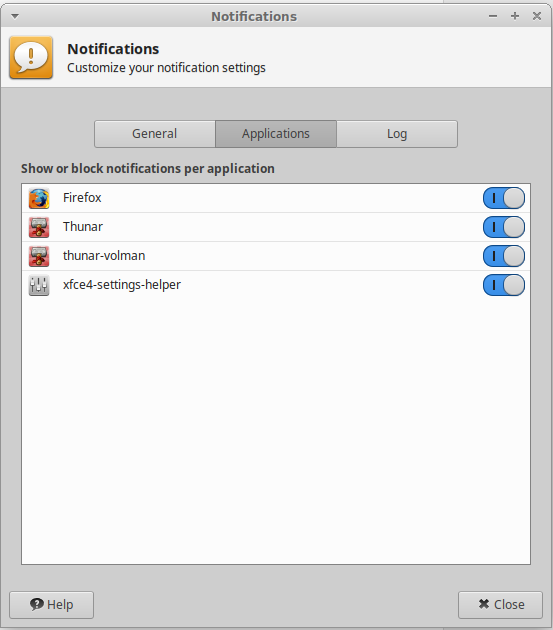553x630 pixels.
Task: Select the xfce4-settings-helper row label
Action: click(x=122, y=285)
